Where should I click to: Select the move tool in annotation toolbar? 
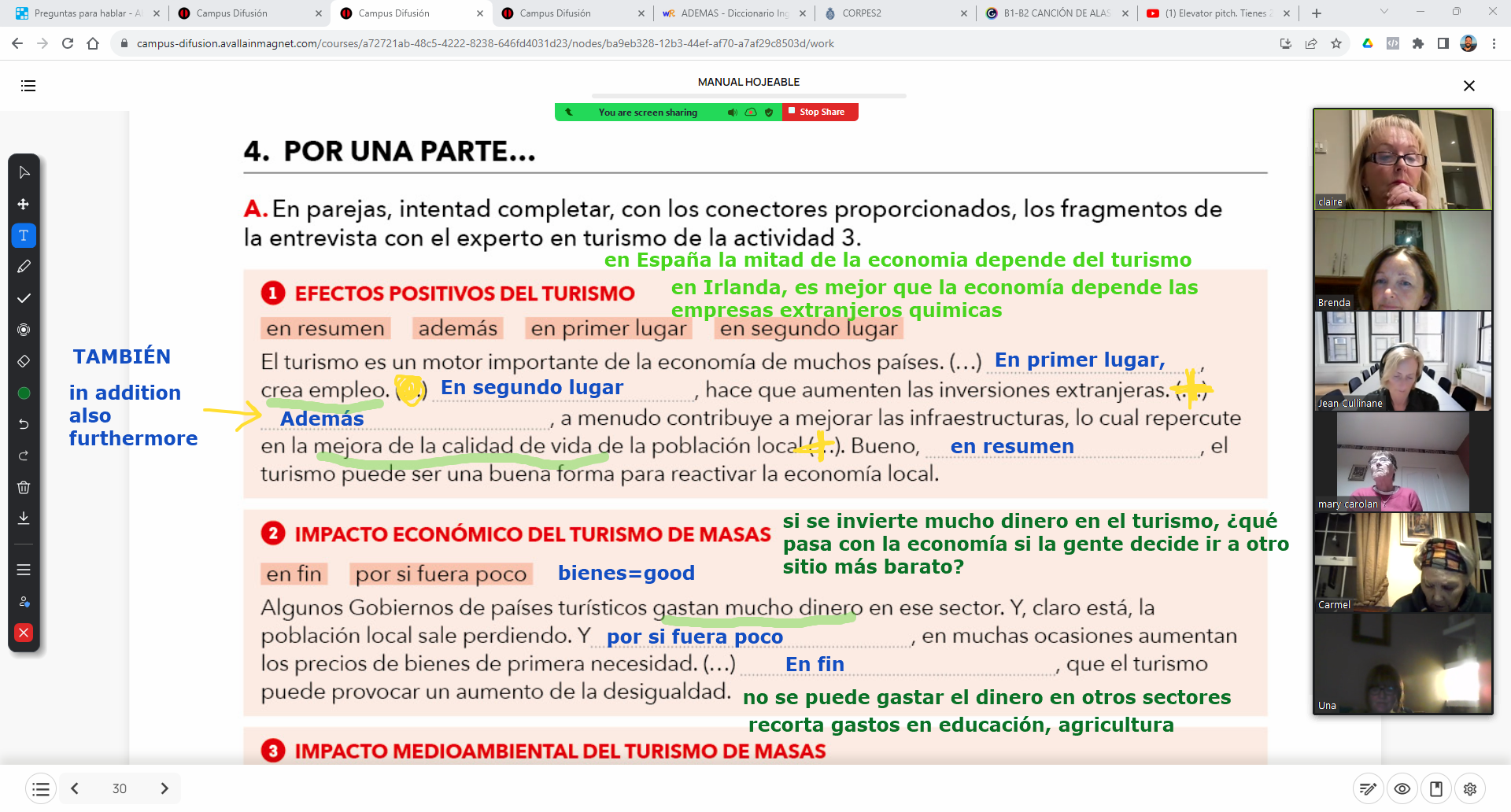point(24,204)
